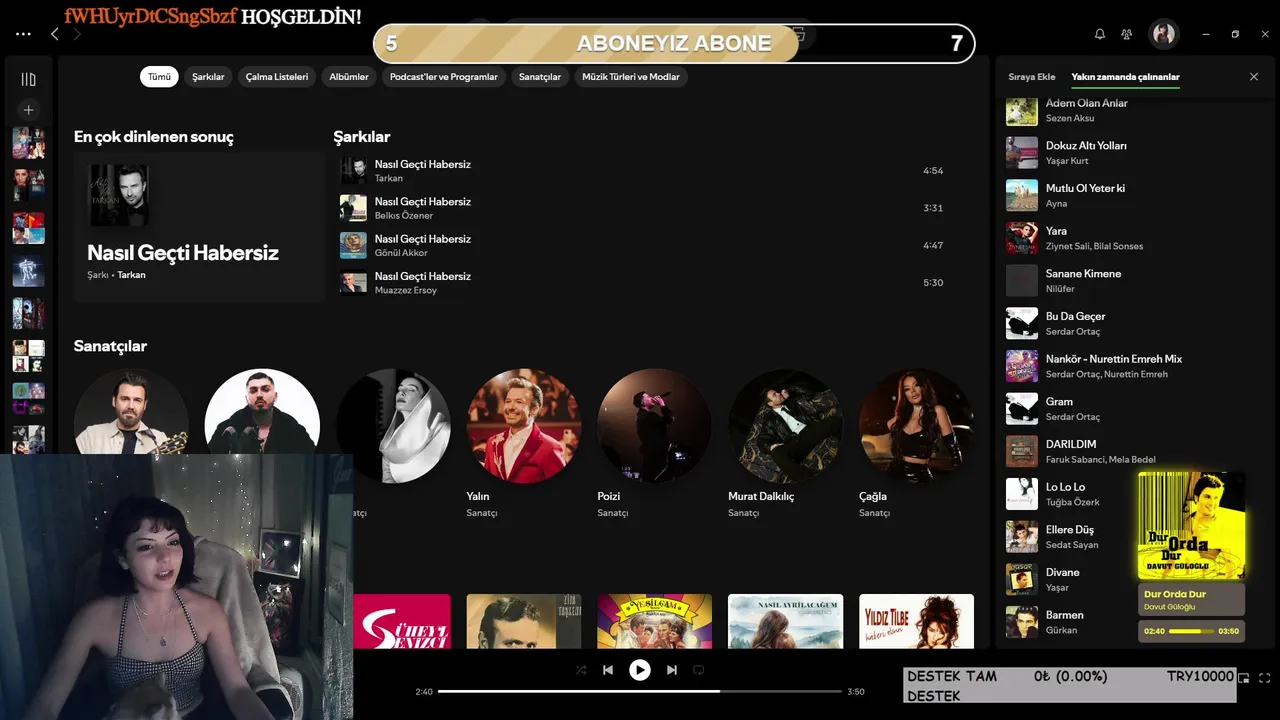The width and height of the screenshot is (1280, 720).
Task: Close the queue panel with X
Action: [1254, 77]
